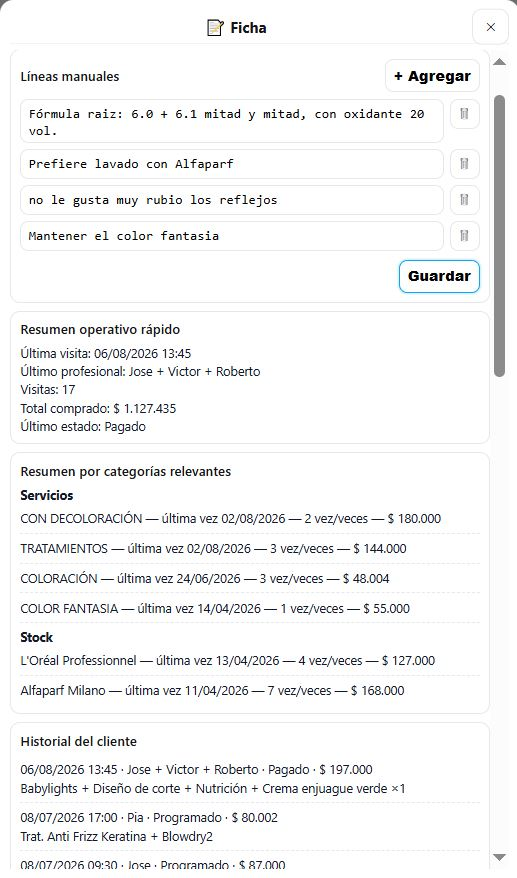Image resolution: width=517 pixels, height=878 pixels.
Task: Click the 'COLOR FANTASIA' service row
Action: (250, 609)
